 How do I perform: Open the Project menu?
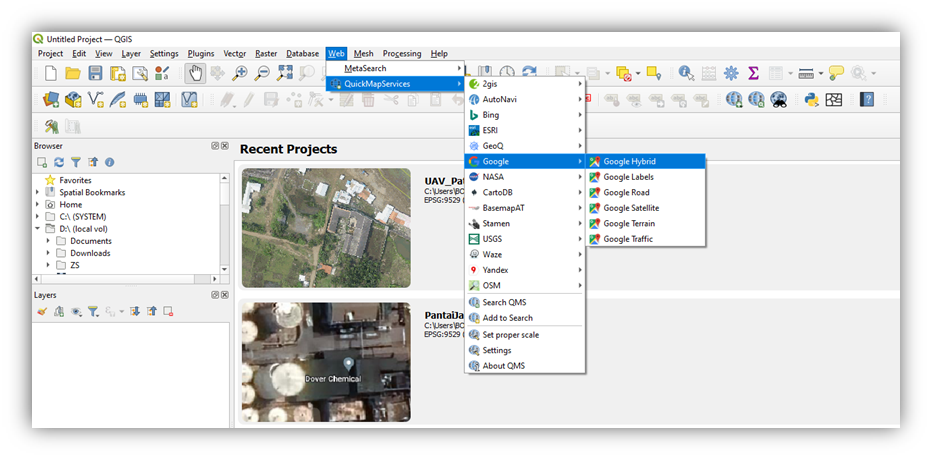pos(51,53)
